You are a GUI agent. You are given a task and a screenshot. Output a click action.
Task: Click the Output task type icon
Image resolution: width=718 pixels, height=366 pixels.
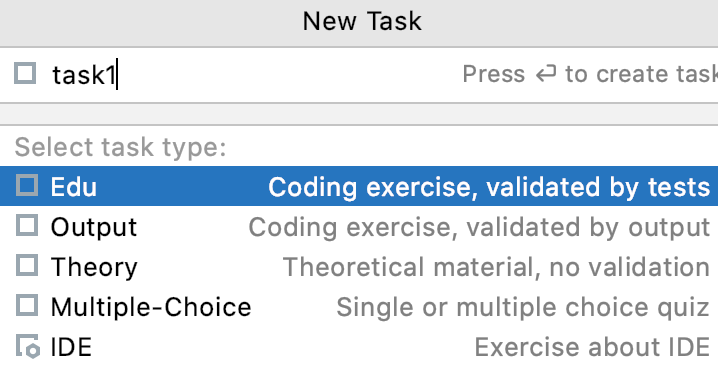pos(27,226)
